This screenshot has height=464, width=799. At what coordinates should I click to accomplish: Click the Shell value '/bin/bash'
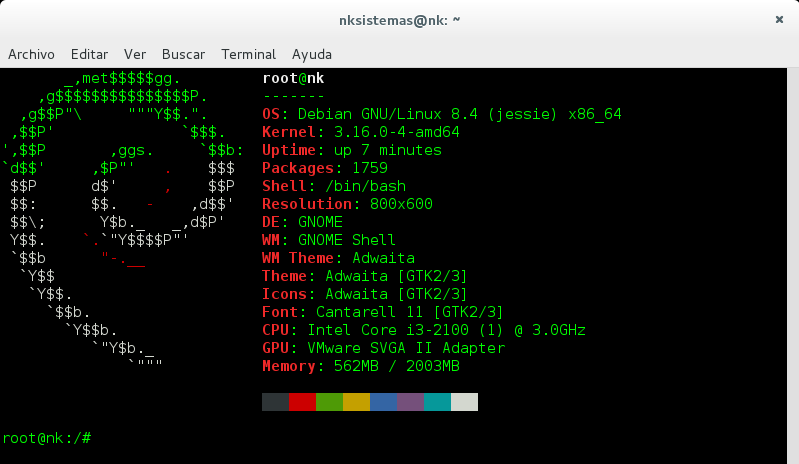(x=365, y=186)
